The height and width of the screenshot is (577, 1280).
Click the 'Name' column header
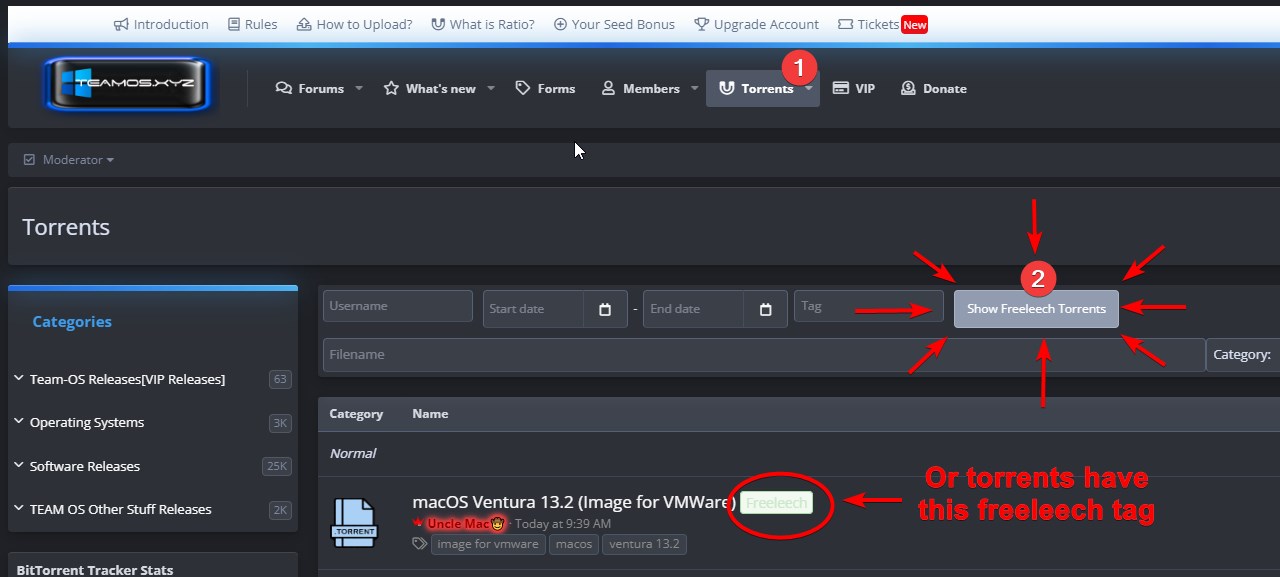point(430,414)
